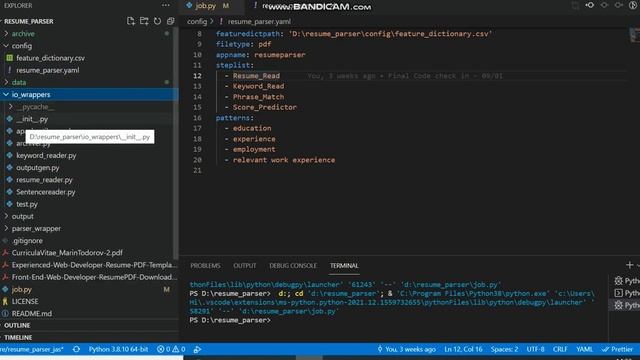The image size is (640, 360).
Task: Click the go back navigation icon in editor toolbar
Action: coord(590,5)
